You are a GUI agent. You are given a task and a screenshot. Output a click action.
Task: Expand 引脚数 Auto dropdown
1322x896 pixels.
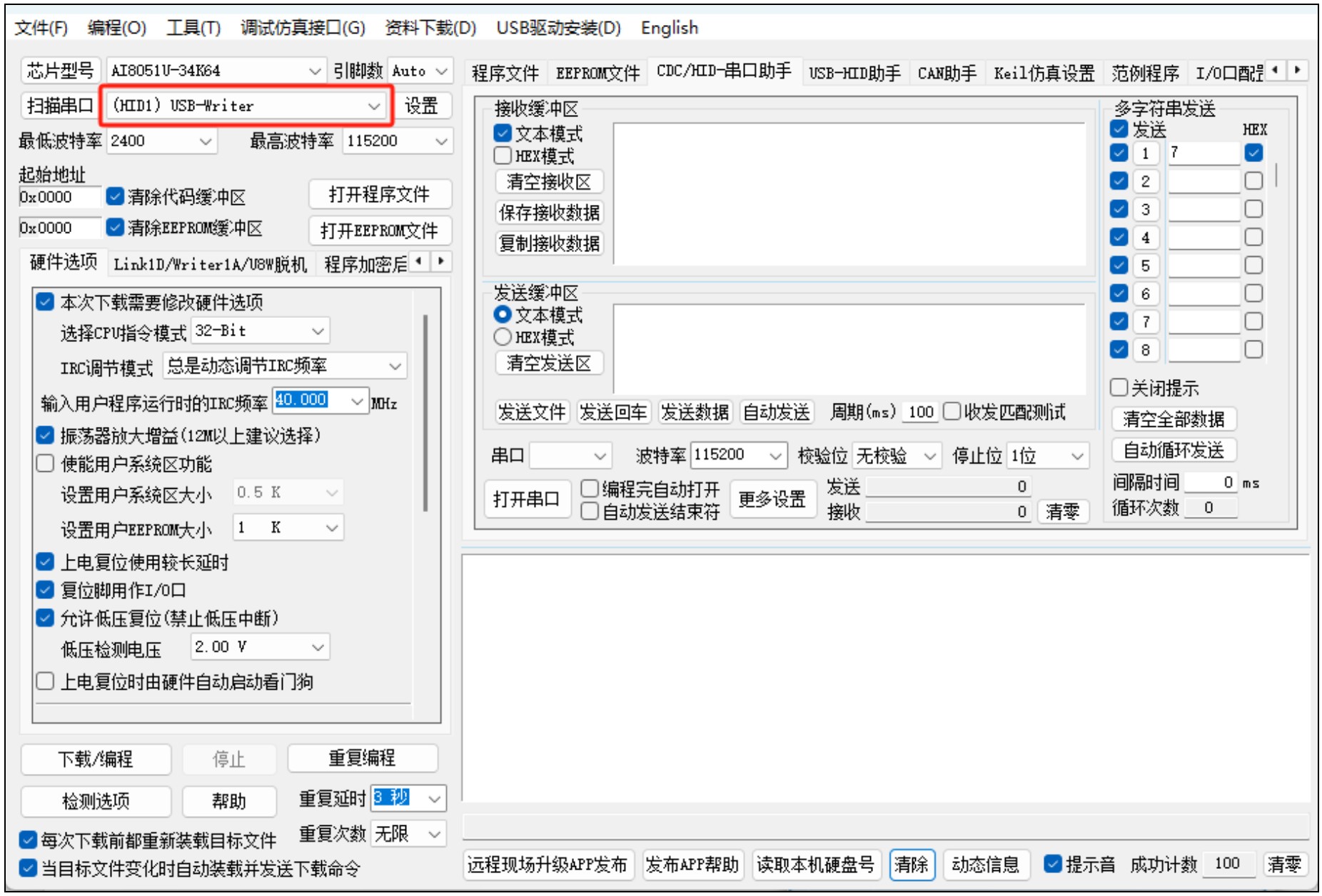441,71
